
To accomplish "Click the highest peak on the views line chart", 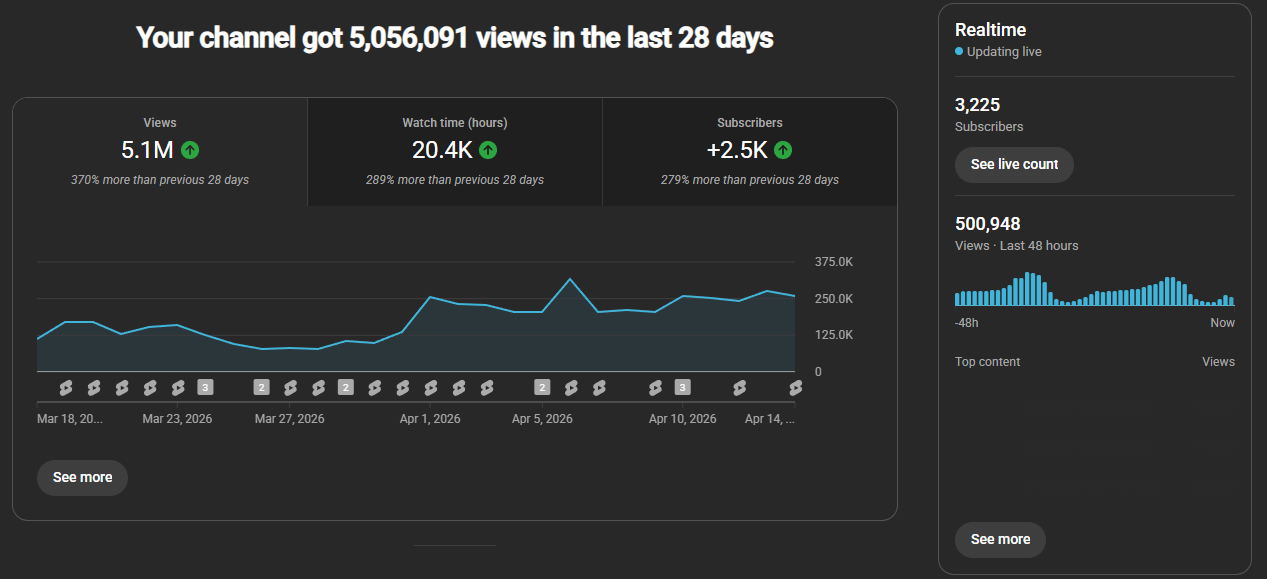I will click(570, 279).
